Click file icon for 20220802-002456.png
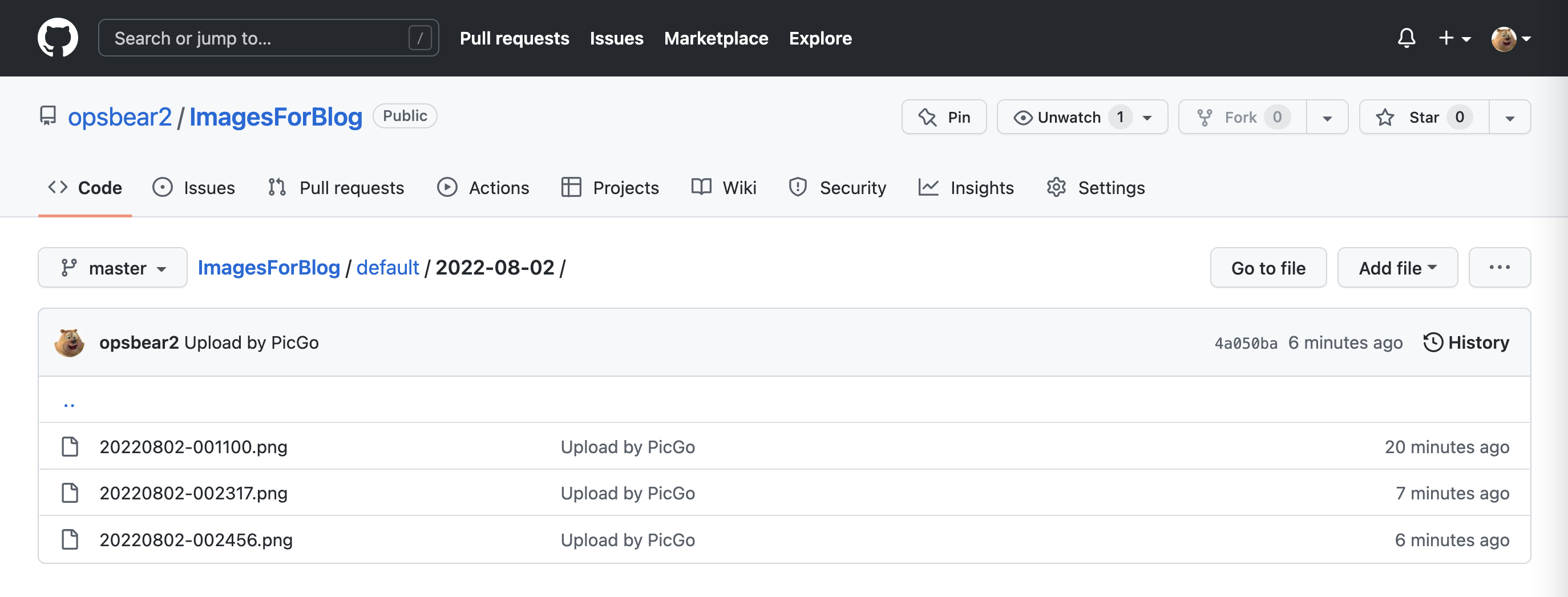This screenshot has width=1568, height=597. [x=70, y=540]
